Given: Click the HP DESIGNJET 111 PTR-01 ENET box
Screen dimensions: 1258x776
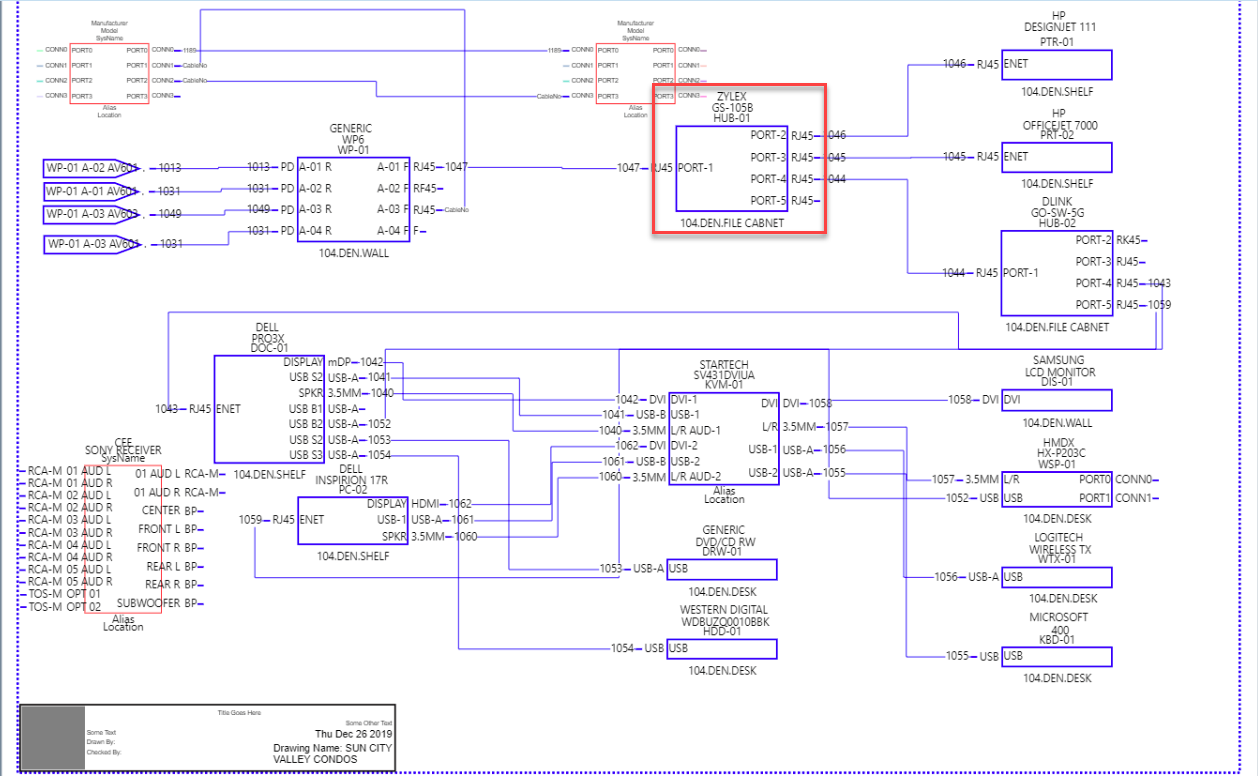Looking at the screenshot, I should click(1057, 65).
